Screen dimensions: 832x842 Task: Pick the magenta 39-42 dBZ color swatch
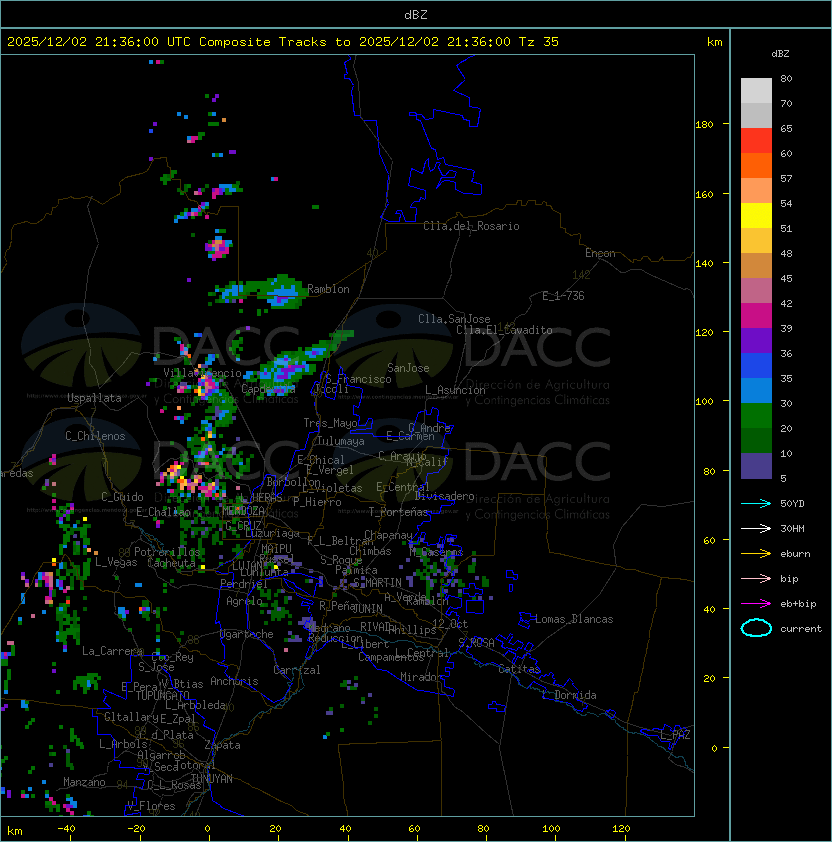[756, 316]
